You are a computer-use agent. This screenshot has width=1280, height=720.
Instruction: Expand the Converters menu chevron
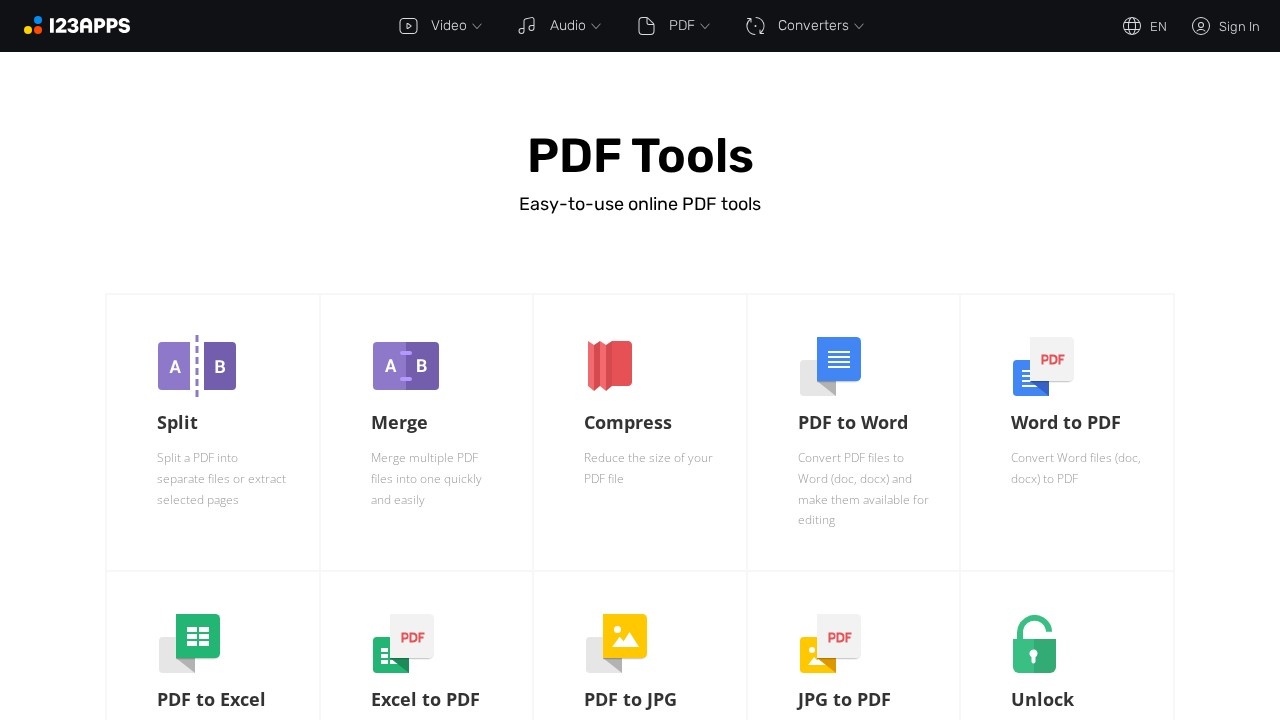coord(859,27)
